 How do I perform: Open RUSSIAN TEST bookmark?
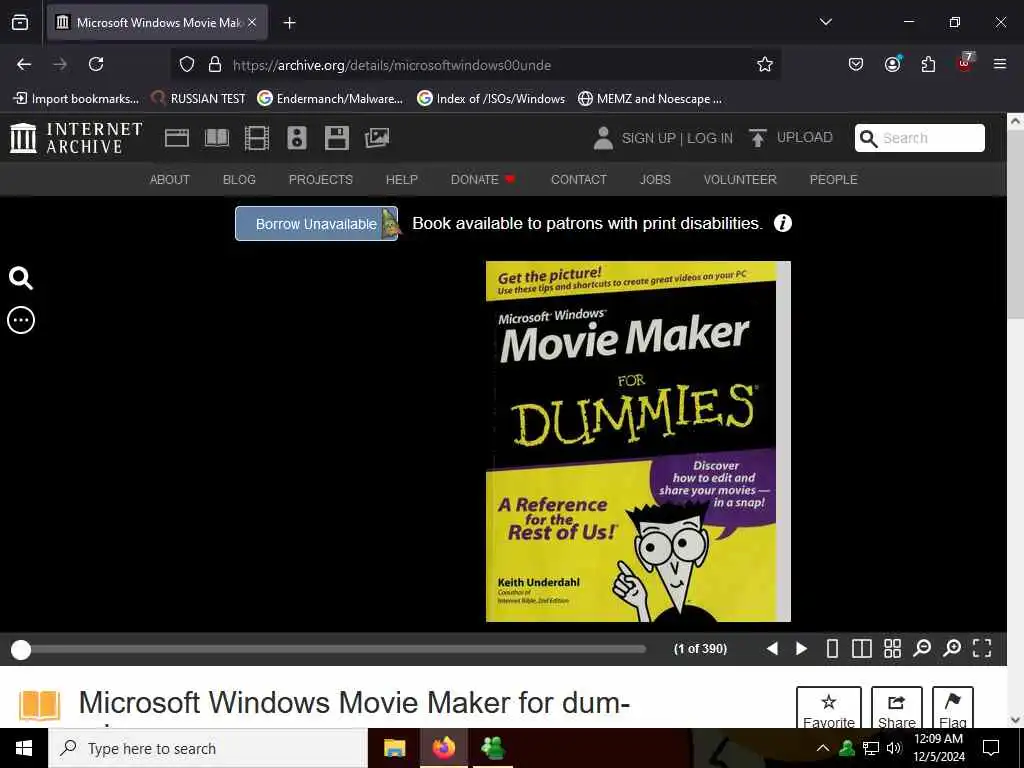coord(199,99)
